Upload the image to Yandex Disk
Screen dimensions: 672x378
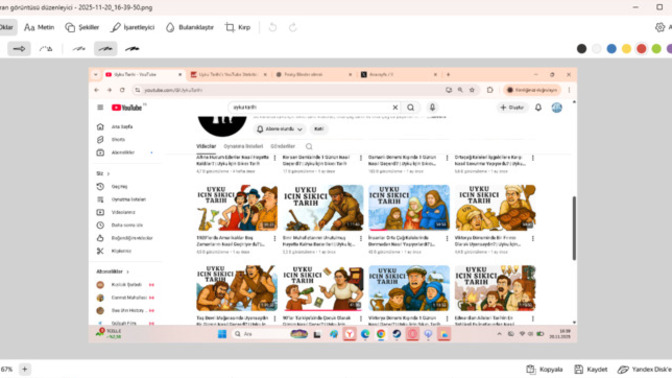(644, 369)
